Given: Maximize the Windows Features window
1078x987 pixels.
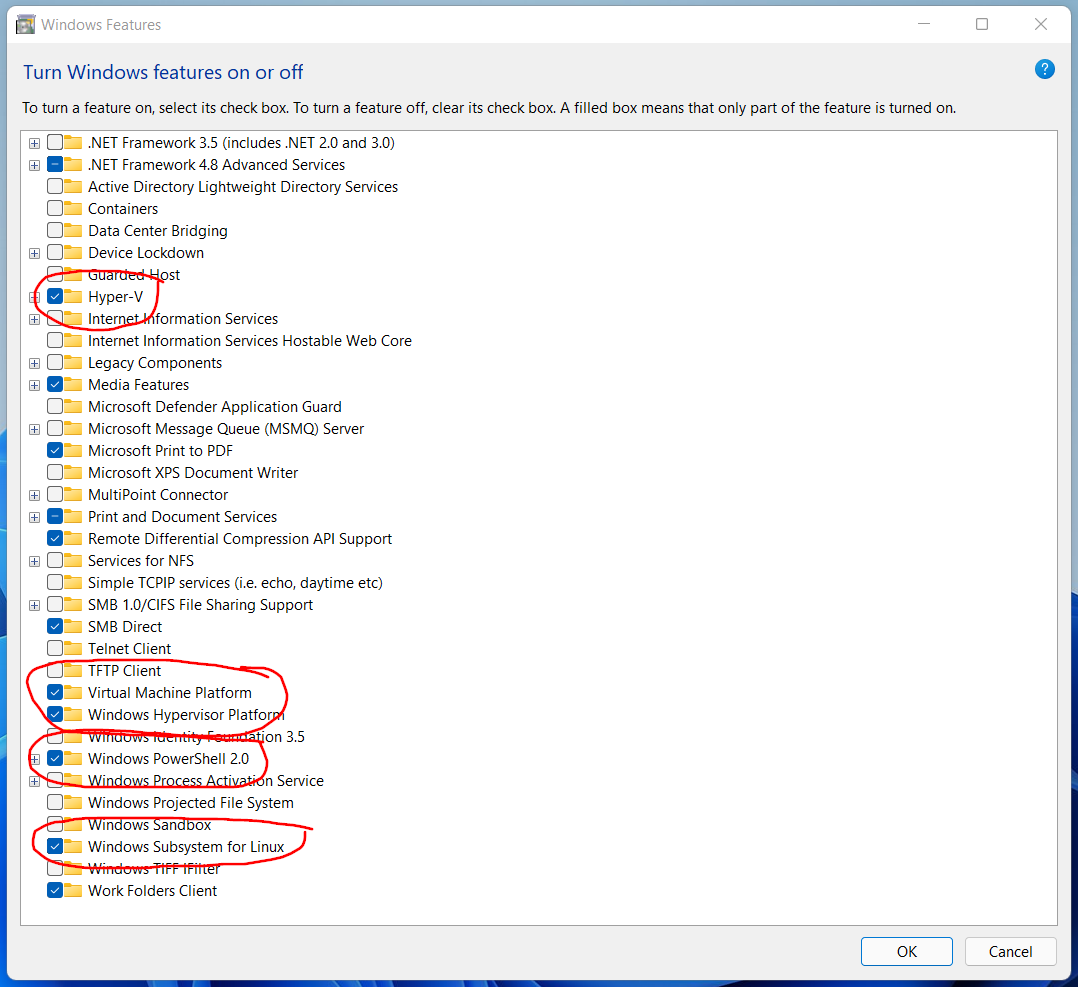Looking at the screenshot, I should [982, 24].
